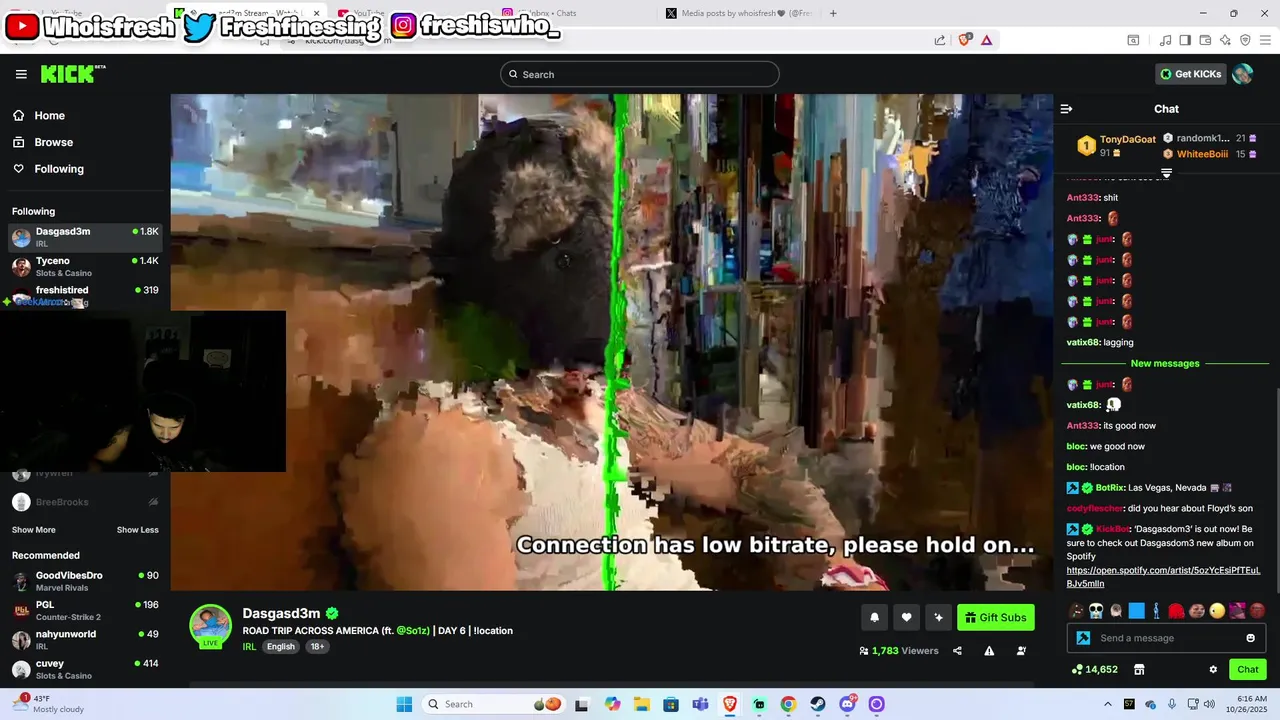The image size is (1280, 720).
Task: Click the Dasgasd3m streamer name heading
Action: coord(281,613)
